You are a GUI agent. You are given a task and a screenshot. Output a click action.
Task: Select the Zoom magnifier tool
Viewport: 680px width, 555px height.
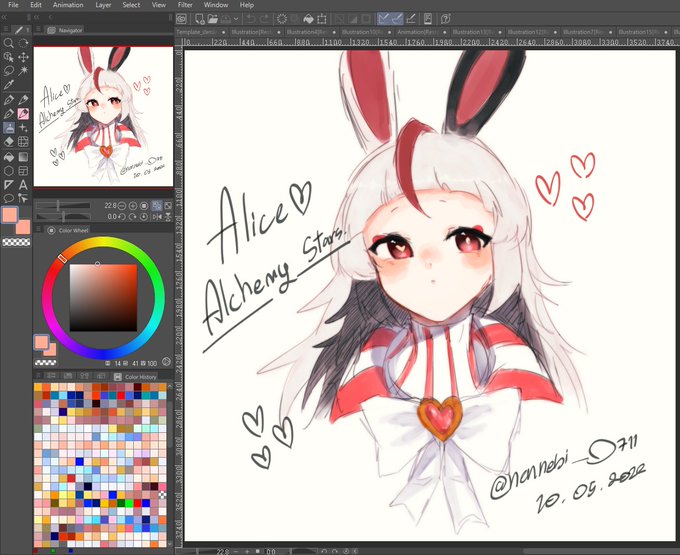pyautogui.click(x=9, y=43)
